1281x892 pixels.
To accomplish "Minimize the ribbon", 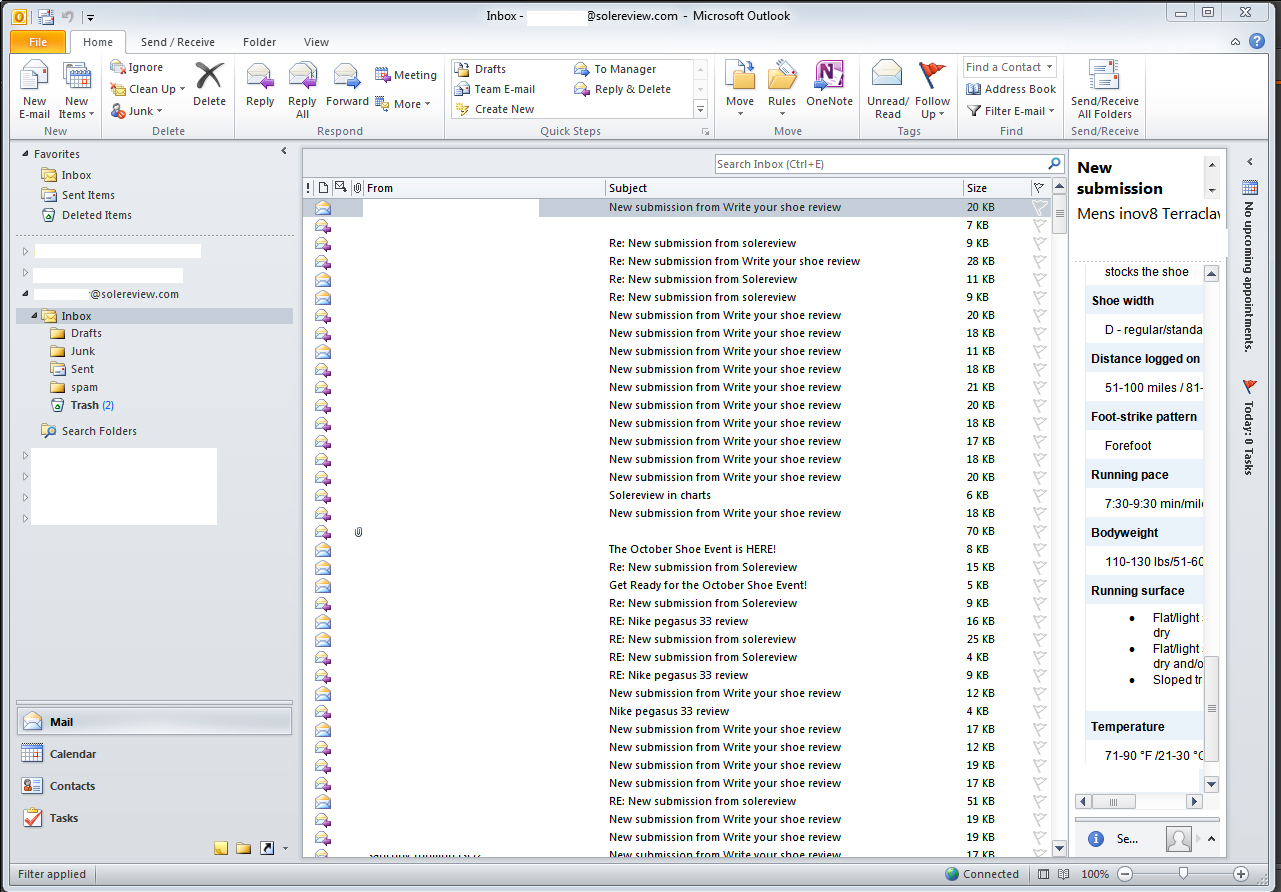I will coord(1236,41).
